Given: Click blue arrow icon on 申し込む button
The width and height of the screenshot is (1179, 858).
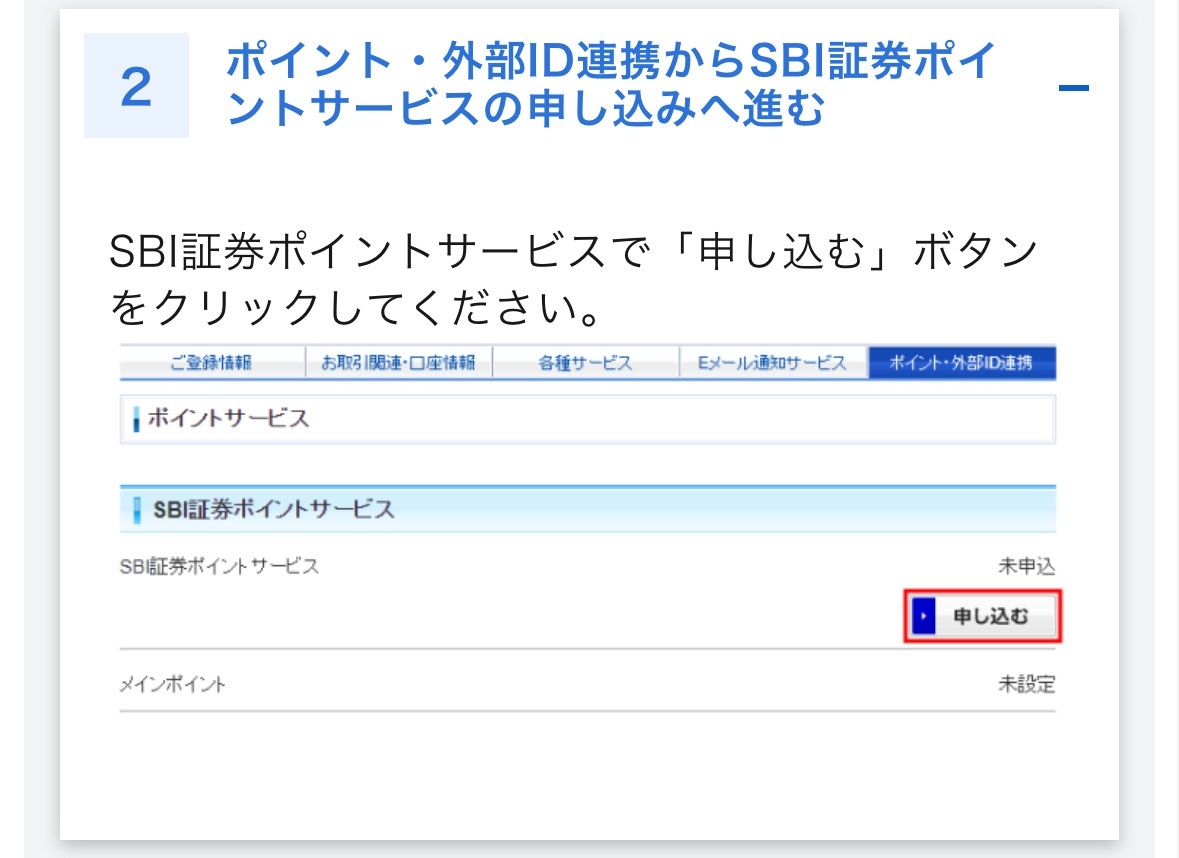Looking at the screenshot, I should point(923,617).
